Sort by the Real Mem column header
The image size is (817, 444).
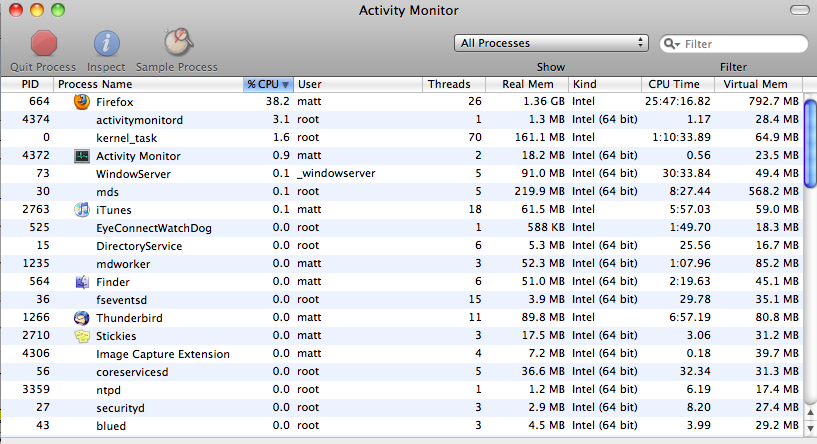[527, 84]
